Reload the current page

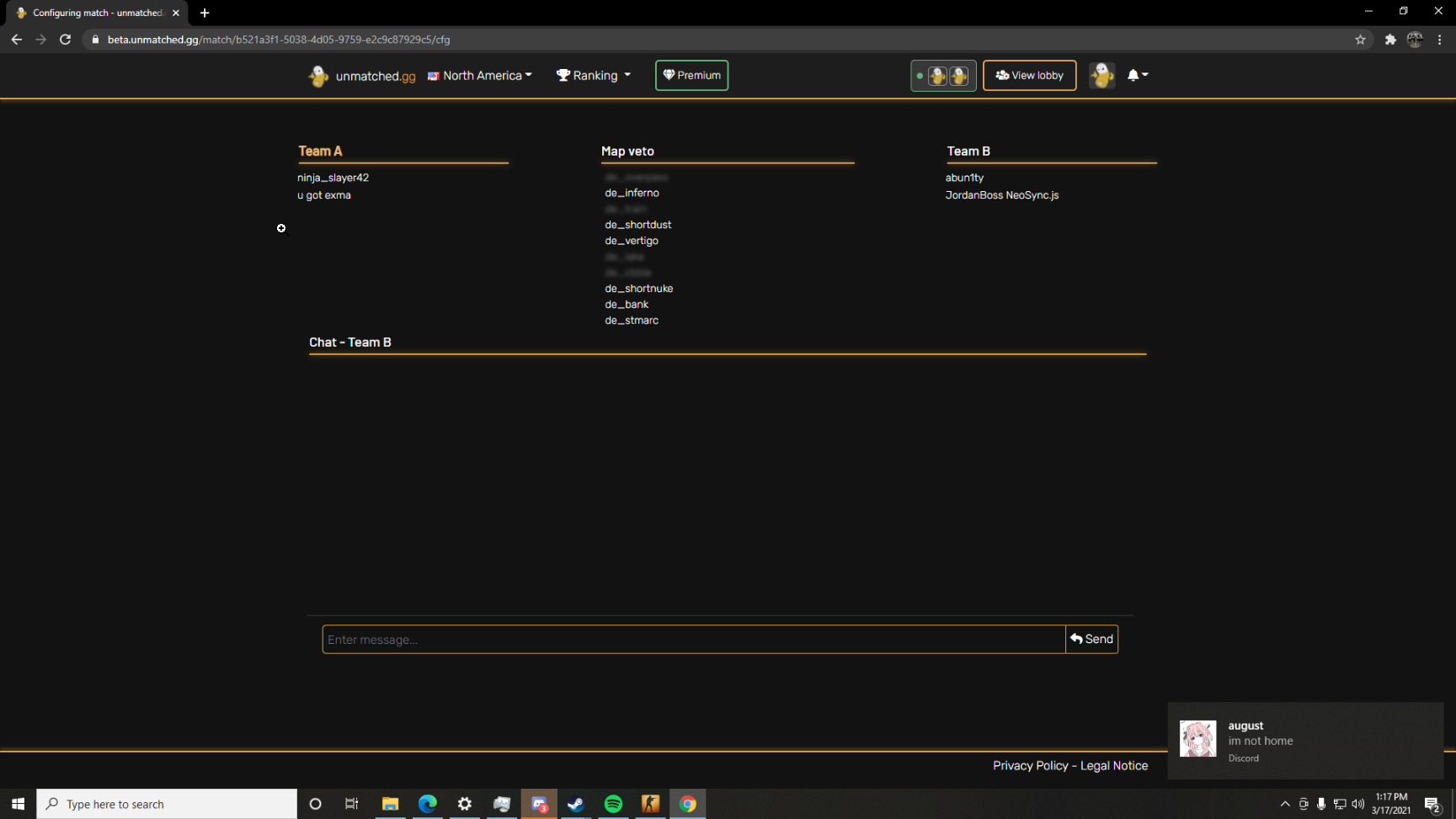65,40
